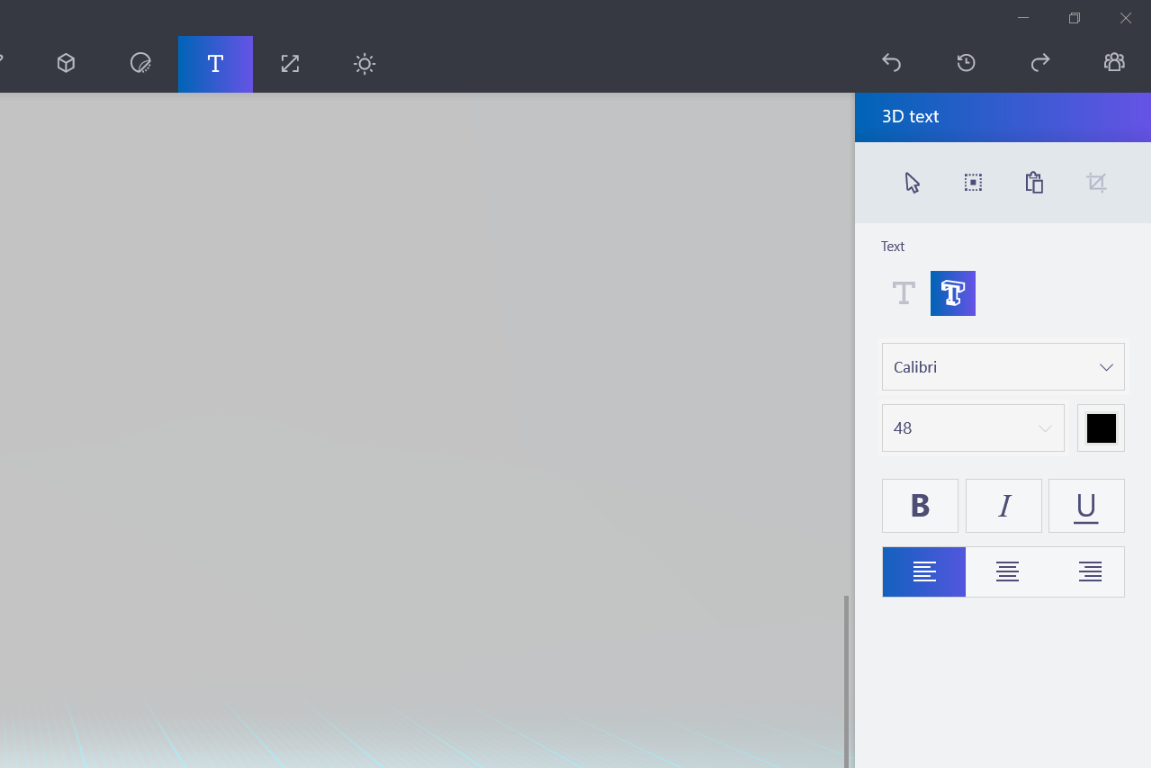The width and height of the screenshot is (1151, 768).
Task: Click the disabled Crop icon
Action: [x=1096, y=183]
